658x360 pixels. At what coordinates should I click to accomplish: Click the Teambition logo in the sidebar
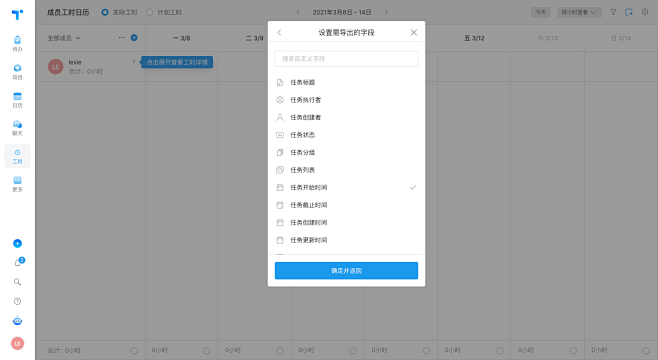(x=17, y=15)
